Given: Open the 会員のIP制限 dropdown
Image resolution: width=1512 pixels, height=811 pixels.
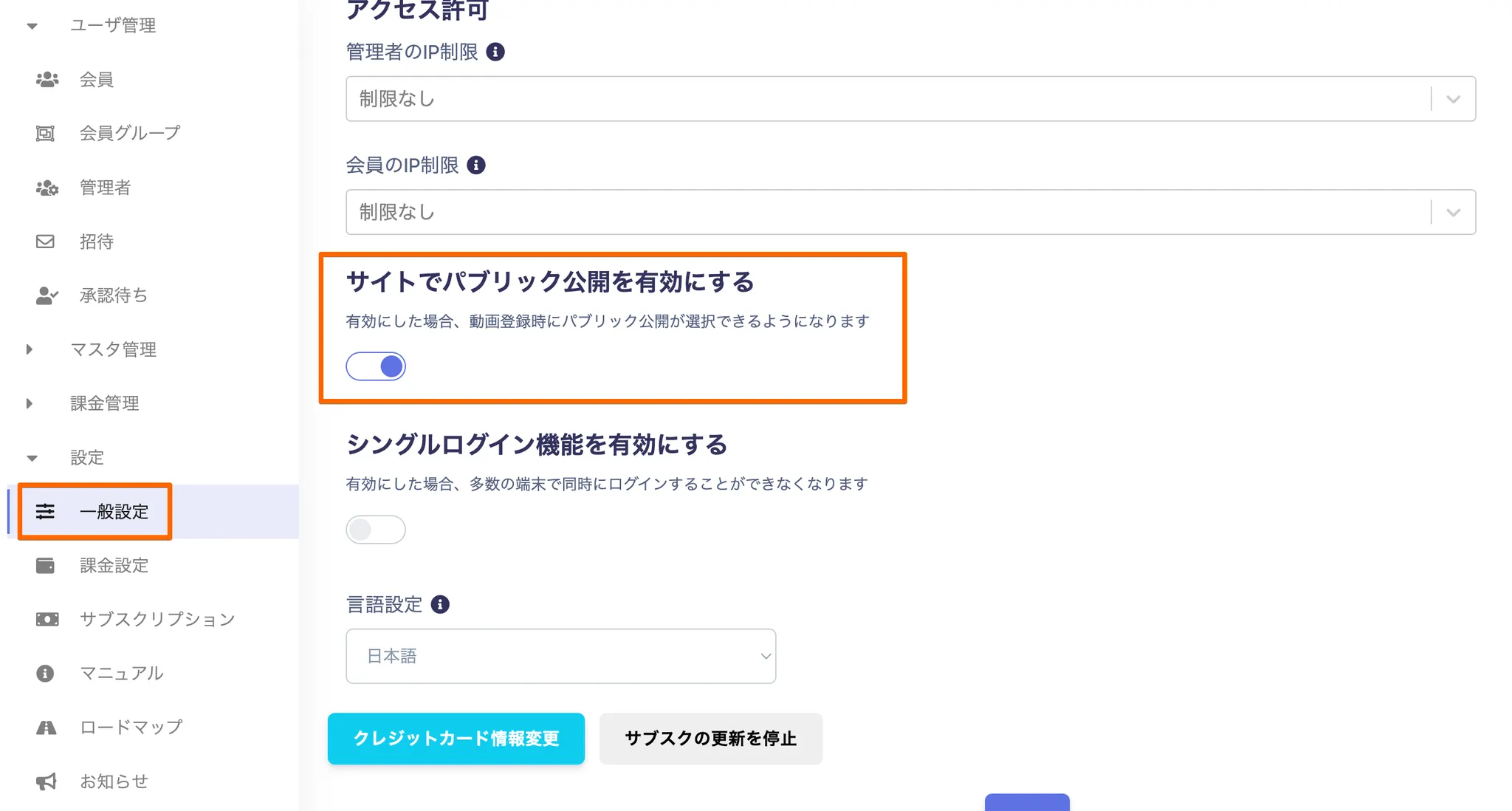Looking at the screenshot, I should pos(910,212).
